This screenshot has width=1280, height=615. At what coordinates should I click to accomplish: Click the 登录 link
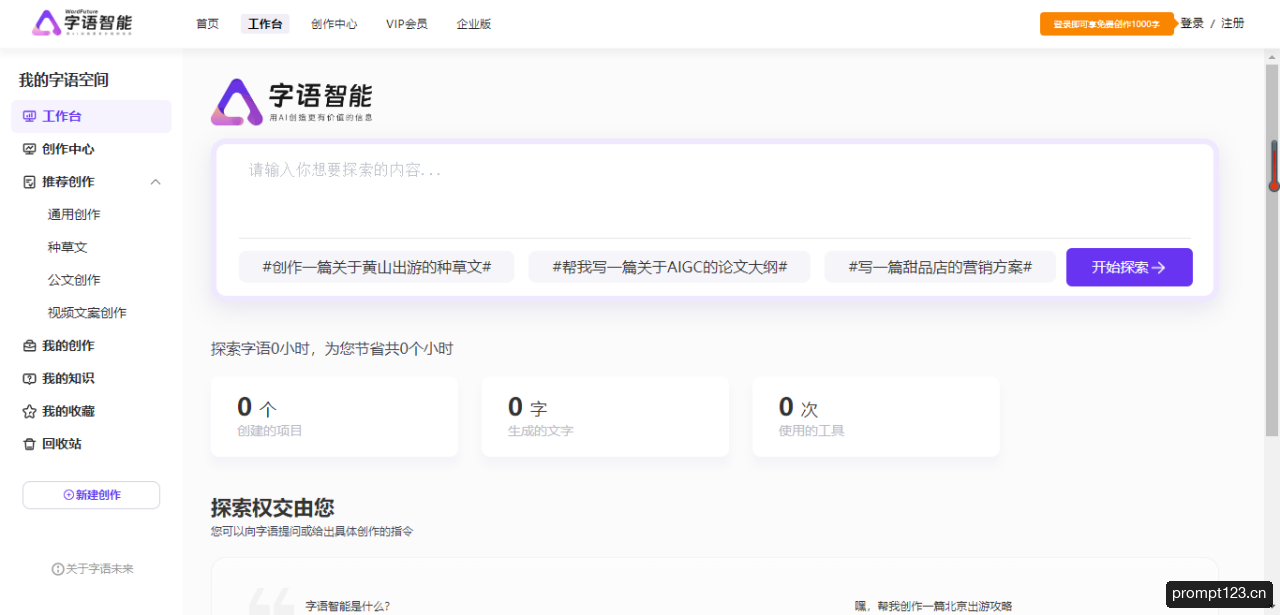point(1192,23)
